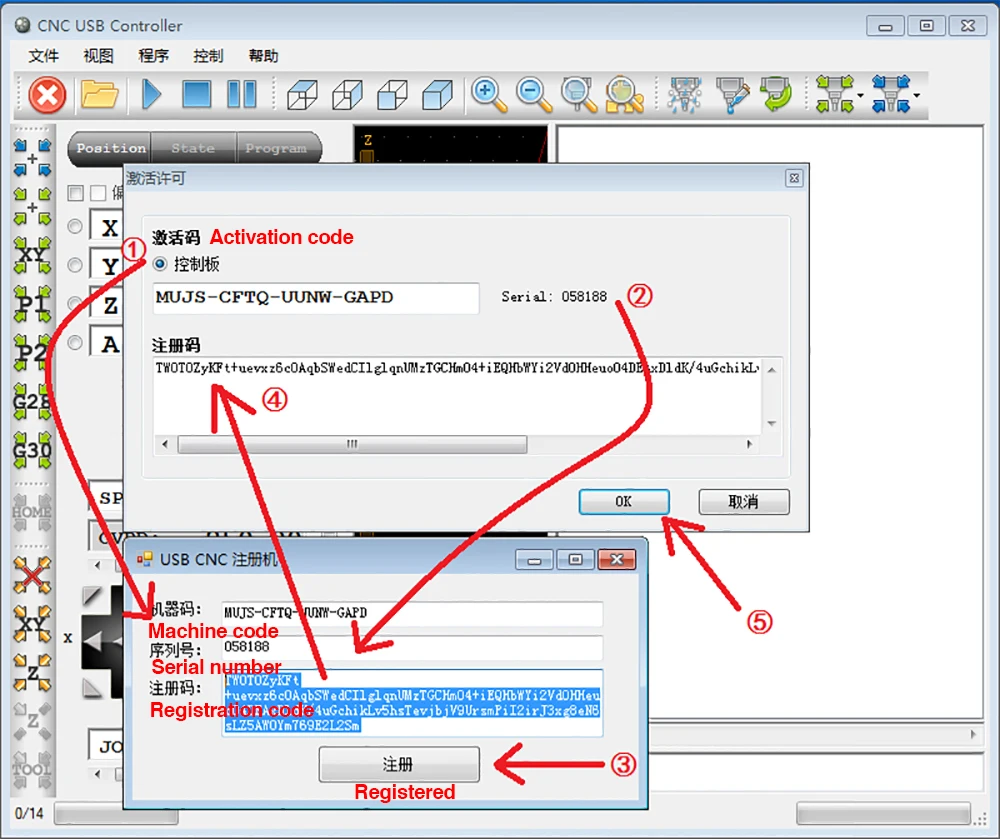The image size is (1000, 839).
Task: Open the 控制 menu
Action: [x=209, y=56]
